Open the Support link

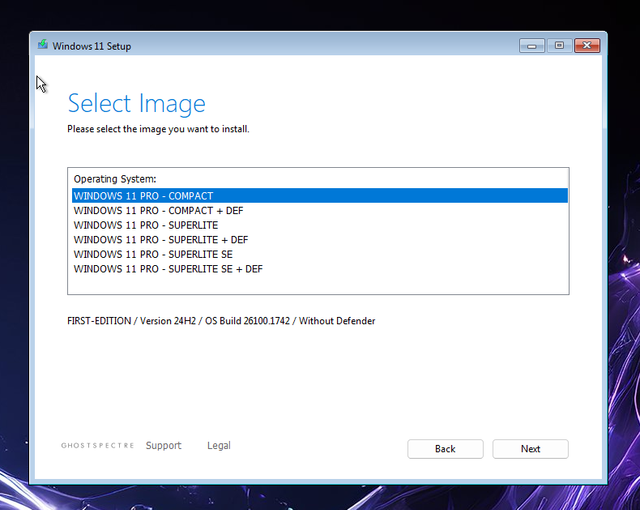(163, 446)
